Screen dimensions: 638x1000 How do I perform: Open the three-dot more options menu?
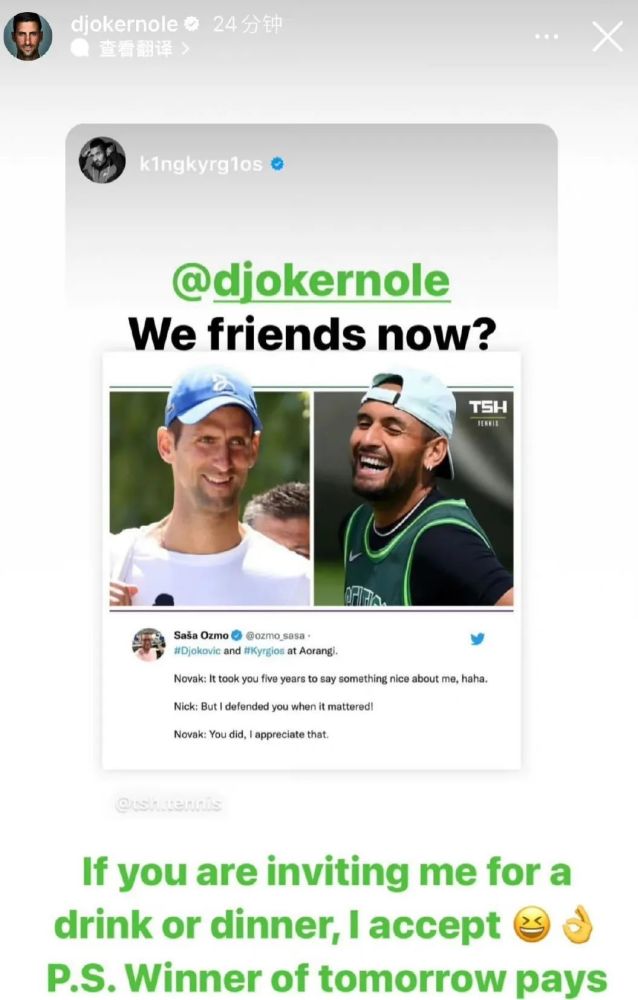tap(546, 36)
